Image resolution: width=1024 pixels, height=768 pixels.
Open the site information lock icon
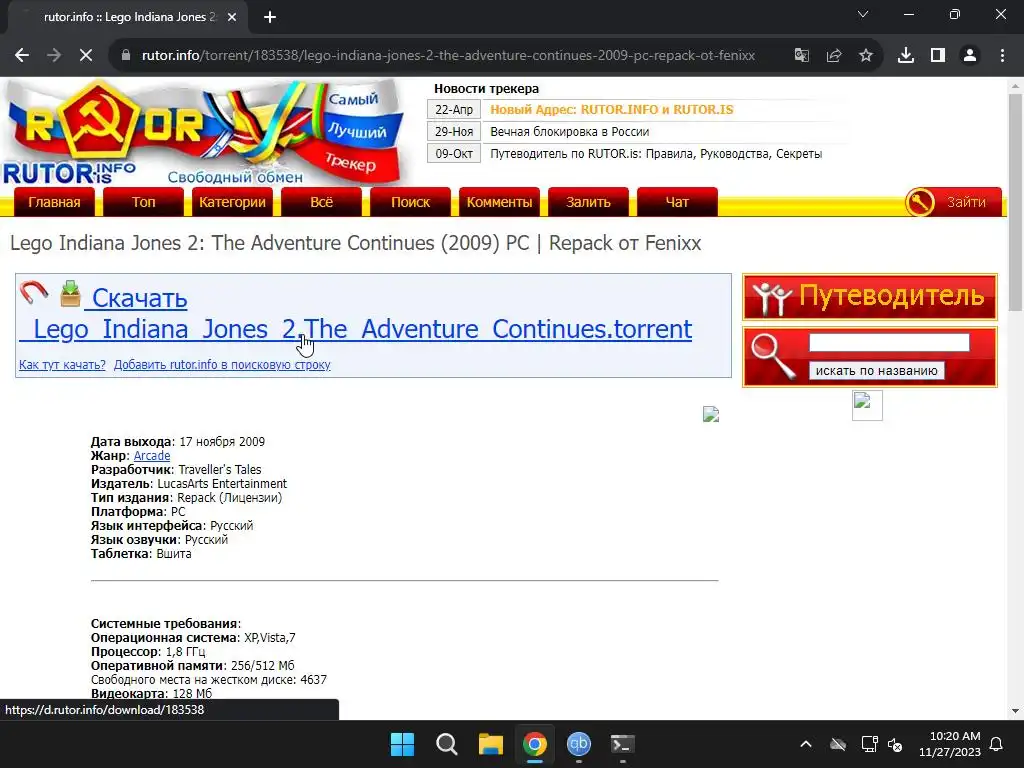tap(126, 56)
